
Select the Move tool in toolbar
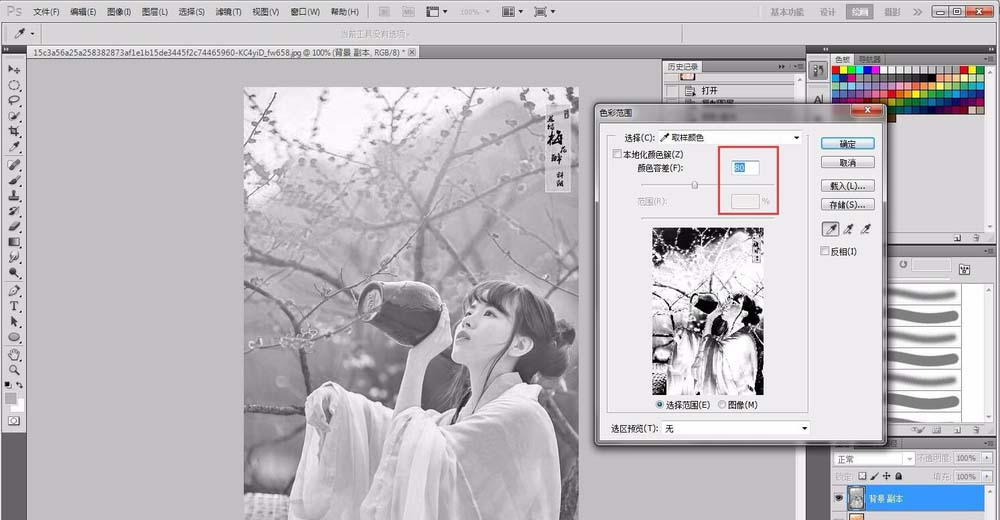click(x=14, y=69)
